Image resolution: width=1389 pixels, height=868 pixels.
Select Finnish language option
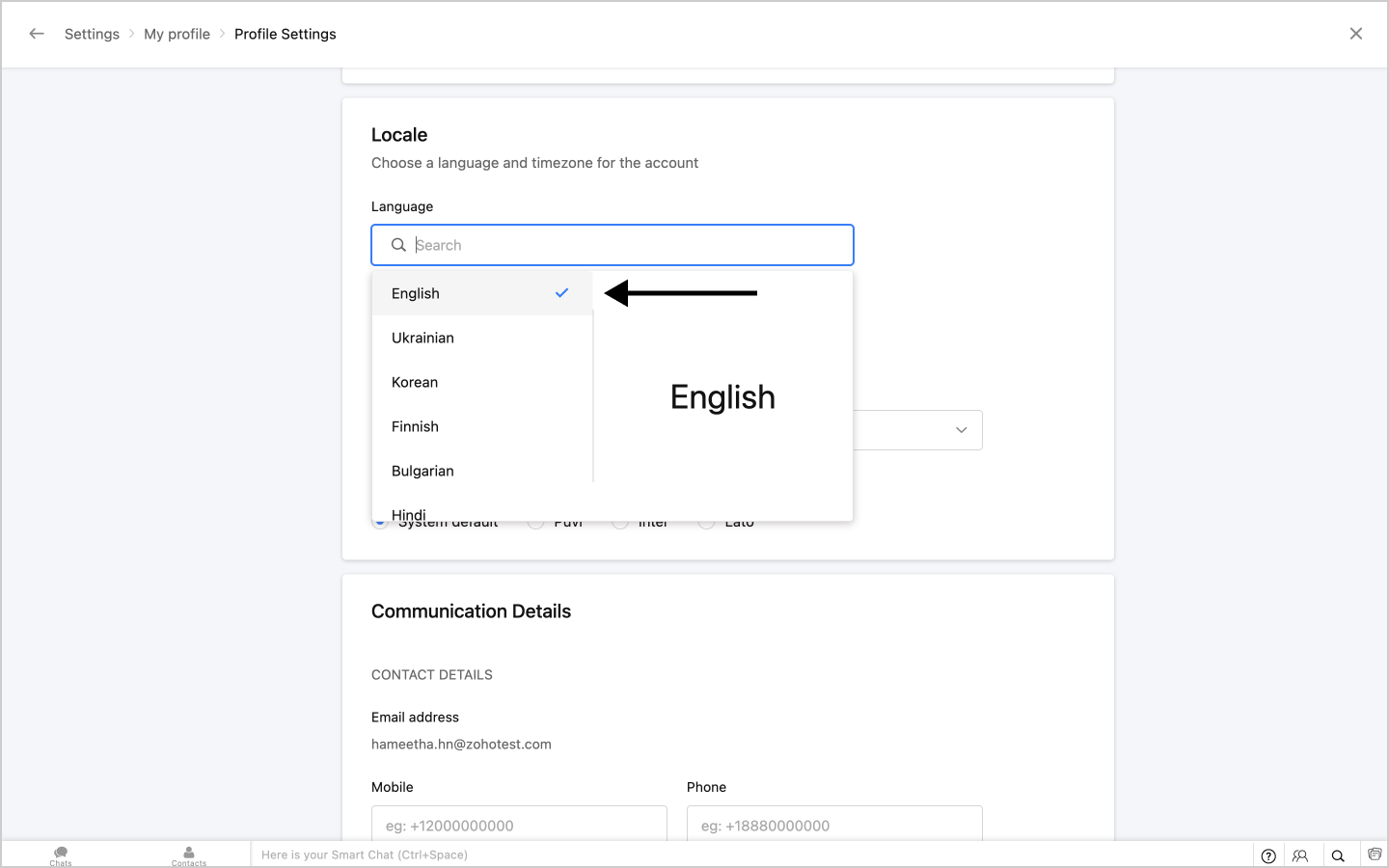pos(415,426)
